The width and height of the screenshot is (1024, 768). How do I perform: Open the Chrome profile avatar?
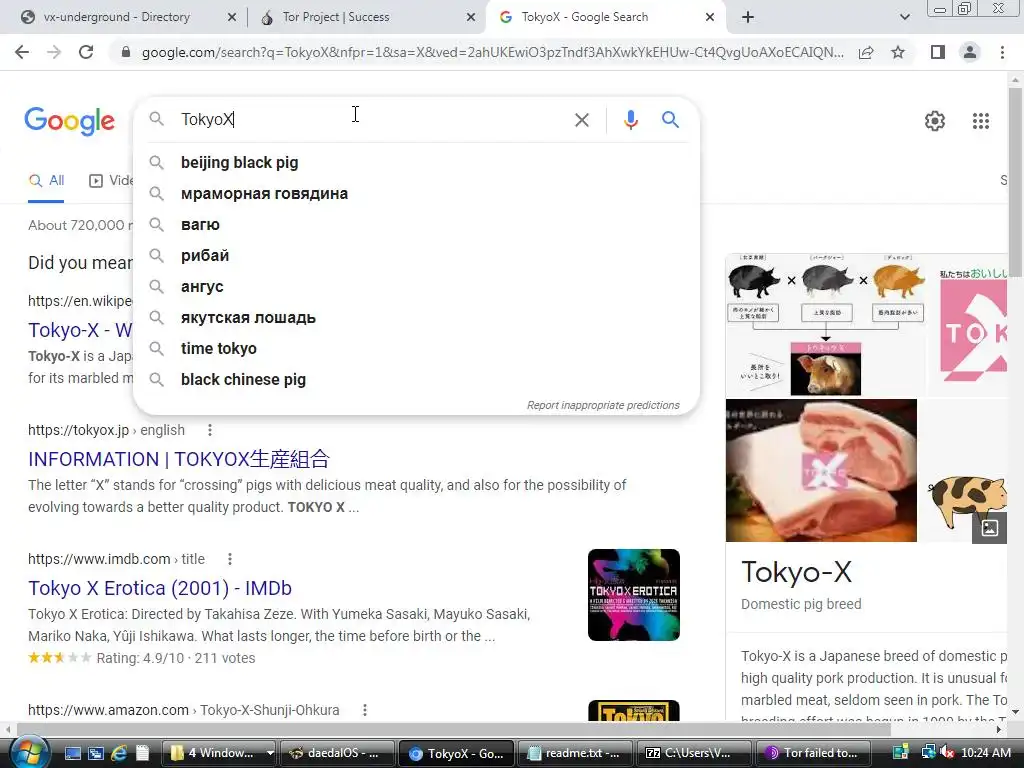point(970,52)
